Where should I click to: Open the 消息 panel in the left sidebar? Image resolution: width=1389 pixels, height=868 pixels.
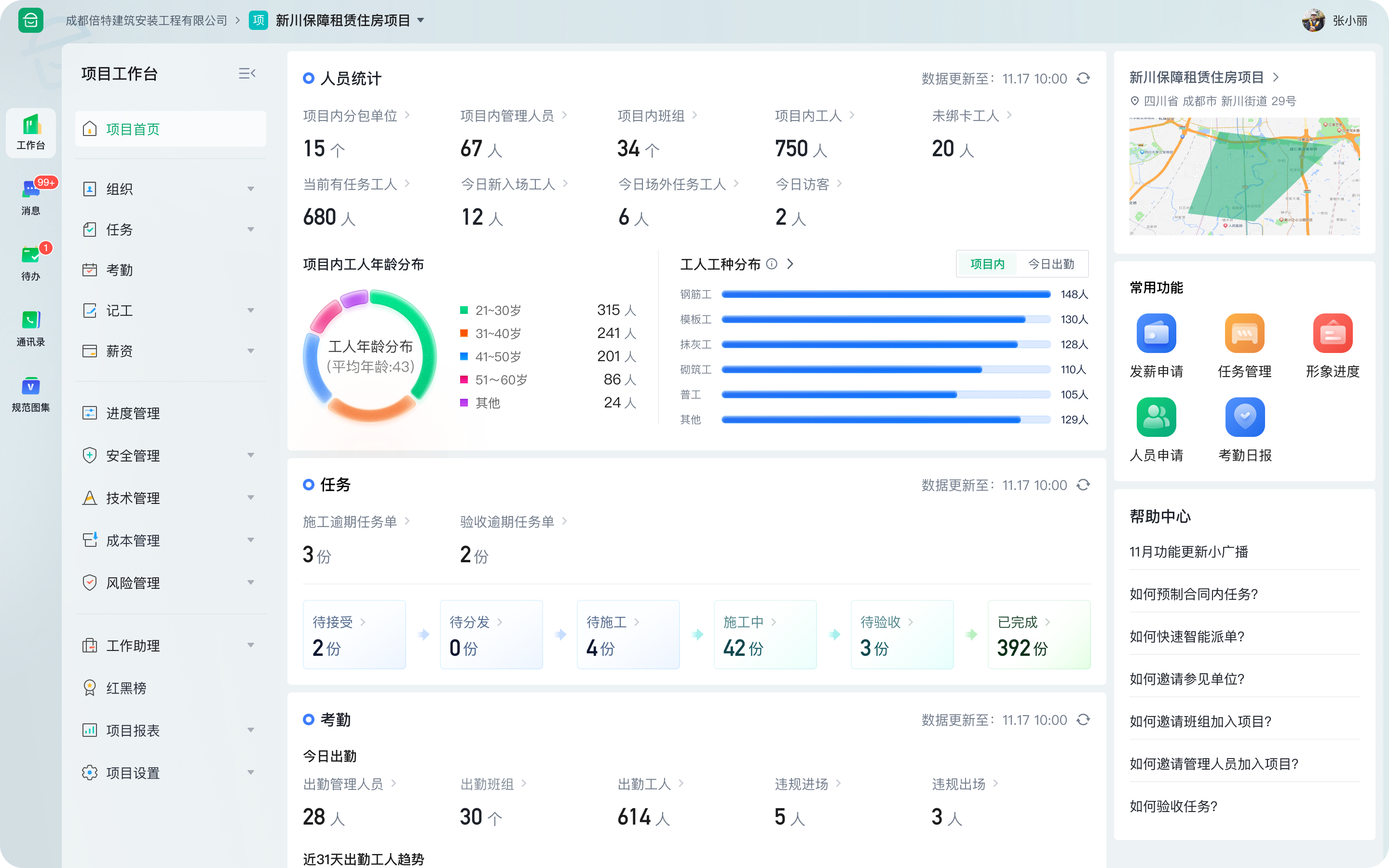[30, 195]
